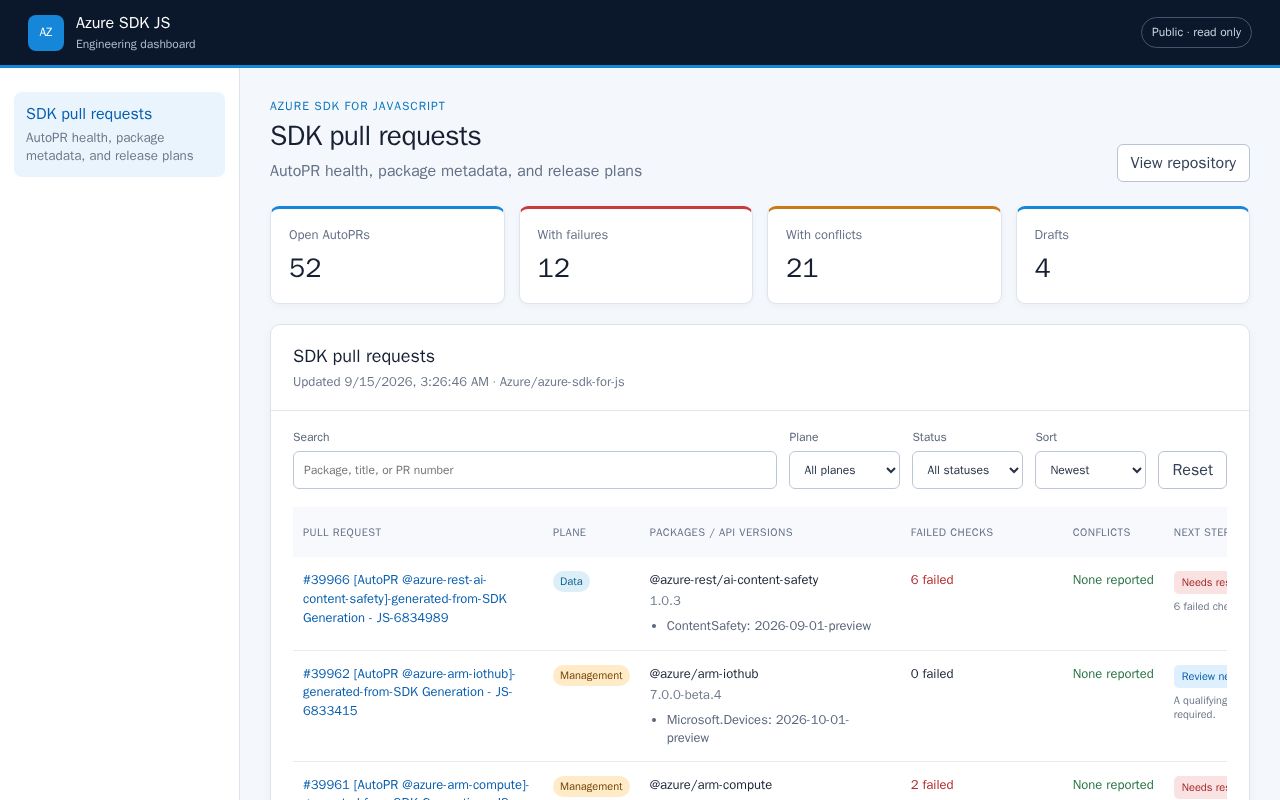1280x800 pixels.
Task: Open PR #39966 azure-rest ai-content-safety link
Action: click(x=405, y=598)
